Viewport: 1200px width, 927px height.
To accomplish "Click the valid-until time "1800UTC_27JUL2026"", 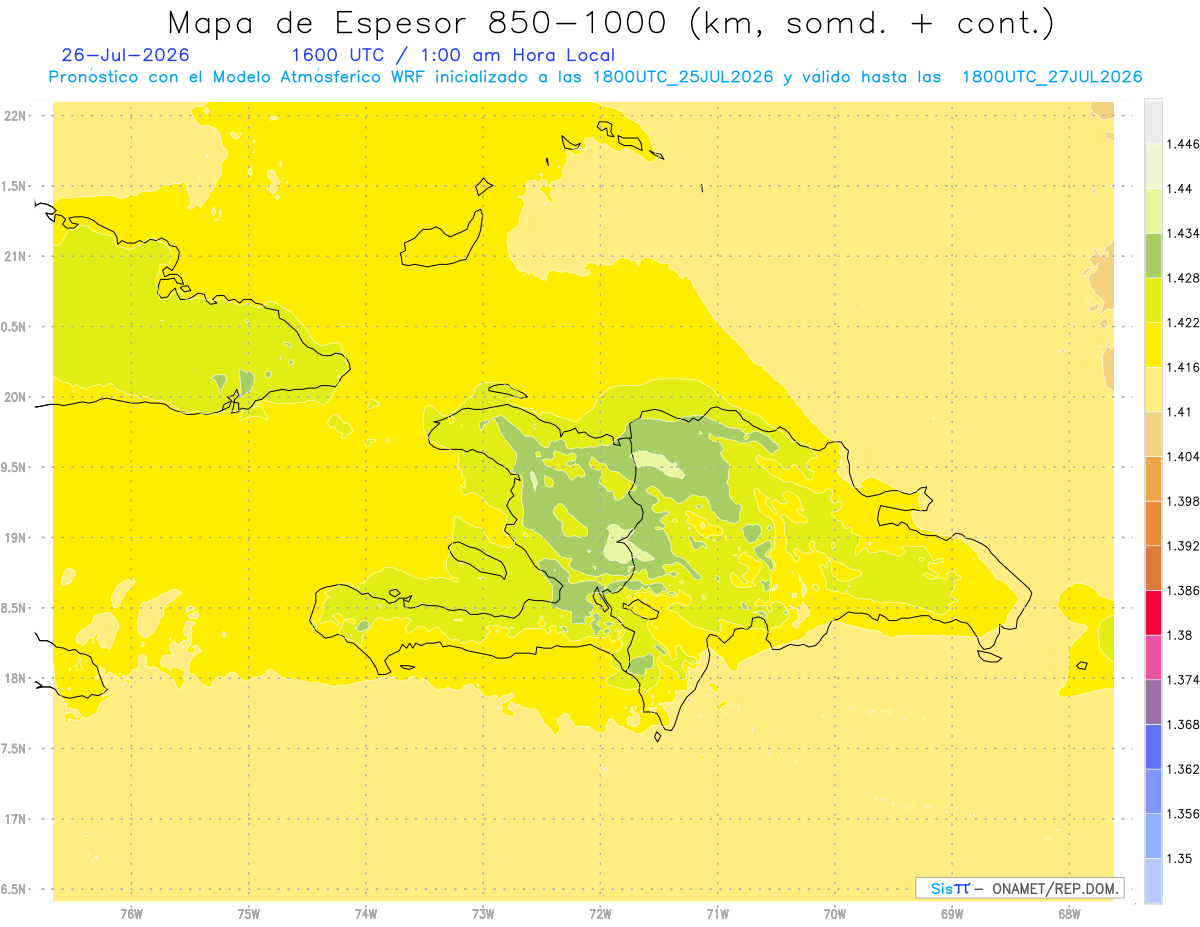I will pyautogui.click(x=1052, y=77).
